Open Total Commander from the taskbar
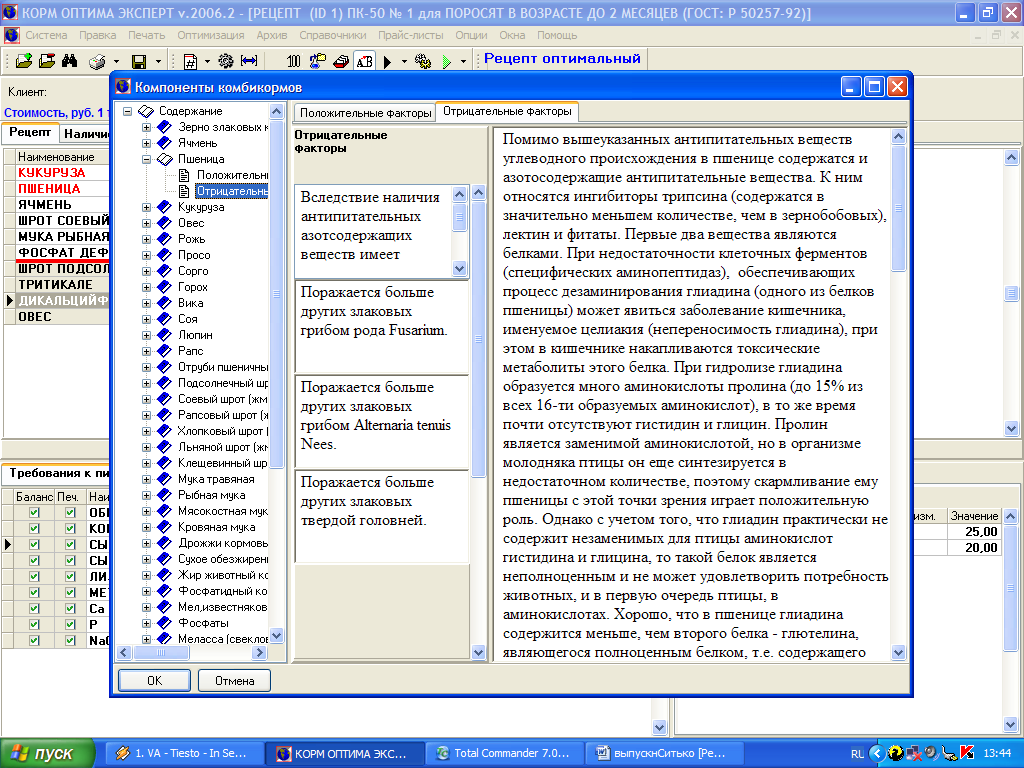Image resolution: width=1024 pixels, height=768 pixels. (503, 753)
